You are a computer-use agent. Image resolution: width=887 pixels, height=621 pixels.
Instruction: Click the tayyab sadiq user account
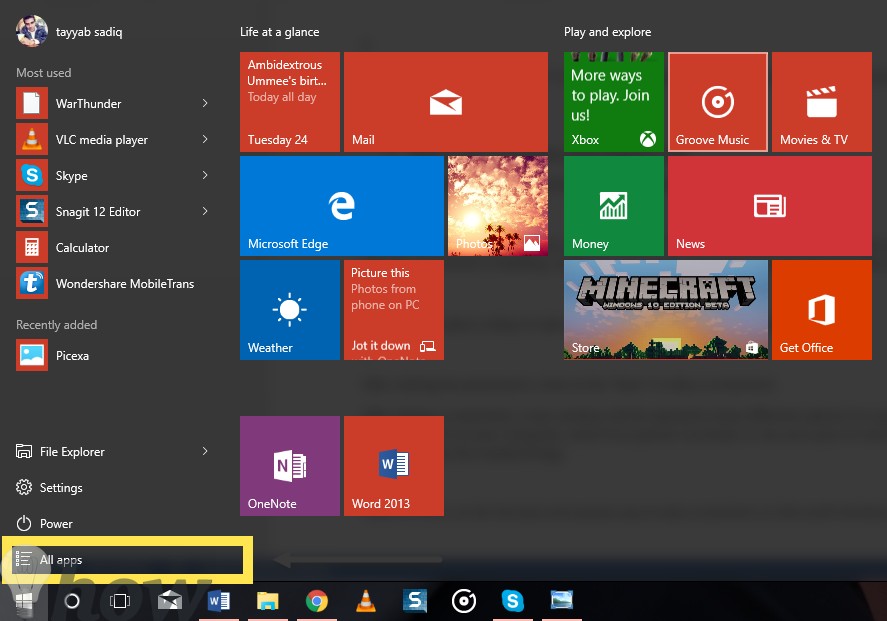[x=69, y=32]
